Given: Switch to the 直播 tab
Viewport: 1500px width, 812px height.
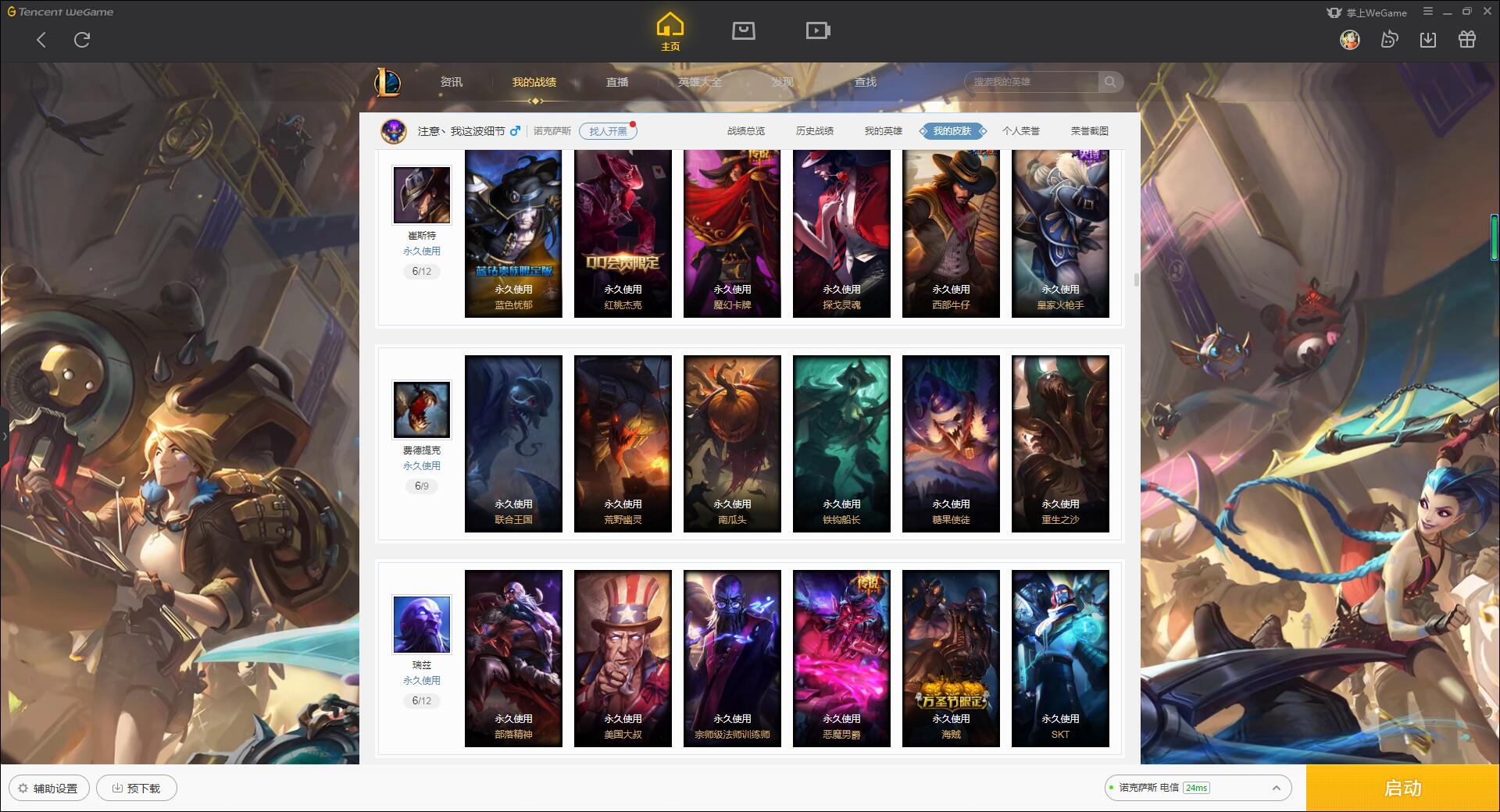Looking at the screenshot, I should tap(617, 82).
